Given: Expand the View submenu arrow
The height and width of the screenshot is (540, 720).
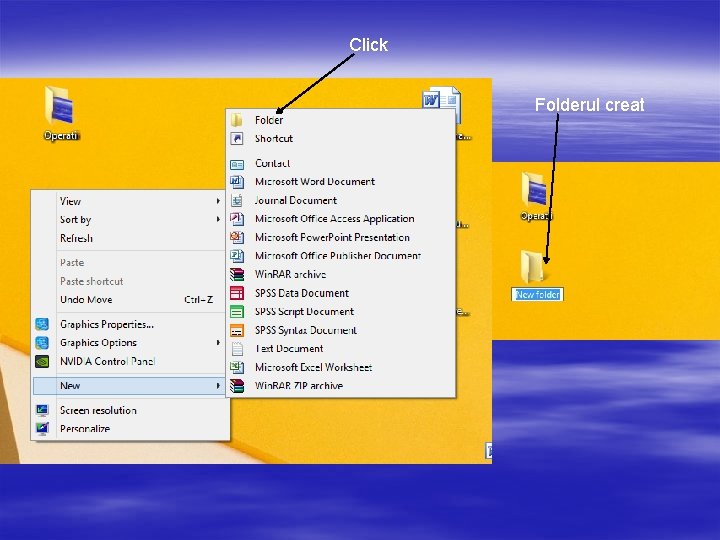Looking at the screenshot, I should click(218, 201).
